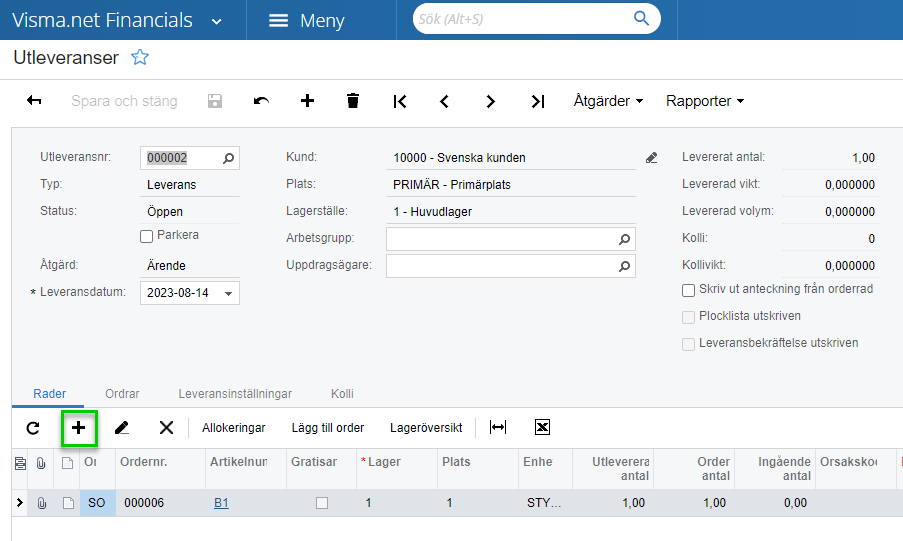Enable Skriv ut anteckning från orderrad
Screen dimensions: 903x541
[x=688, y=290]
